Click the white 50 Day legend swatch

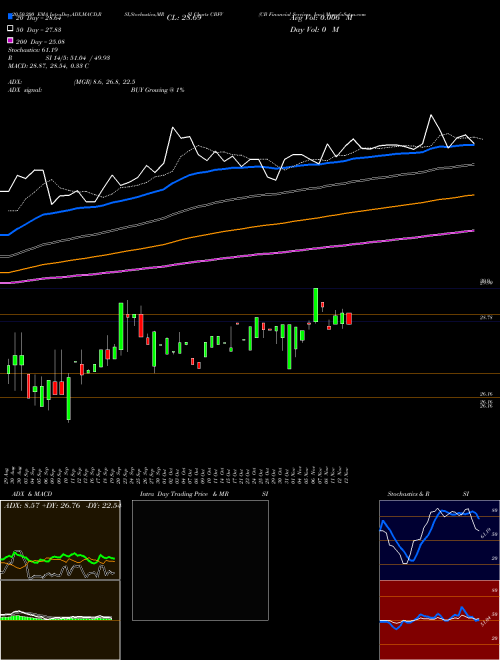tap(11, 28)
